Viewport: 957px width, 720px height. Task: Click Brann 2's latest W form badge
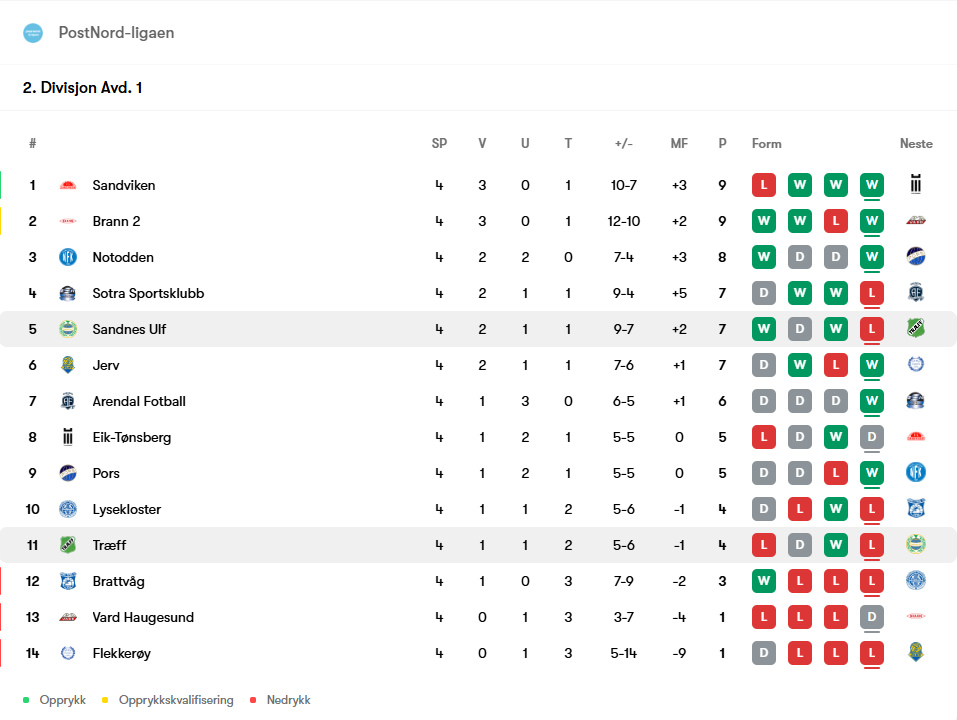click(872, 221)
